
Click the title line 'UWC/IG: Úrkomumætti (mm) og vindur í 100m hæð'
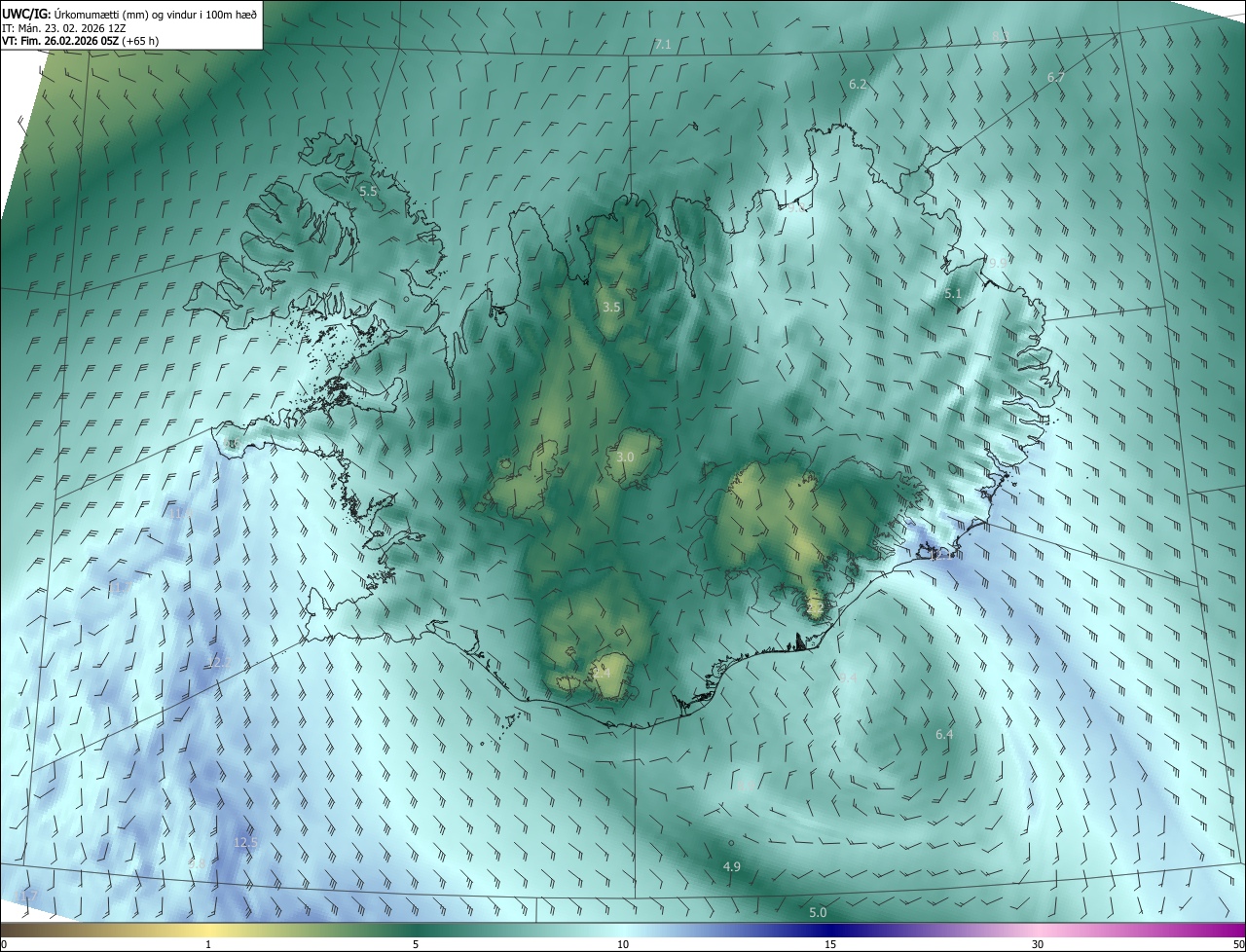[x=129, y=14]
